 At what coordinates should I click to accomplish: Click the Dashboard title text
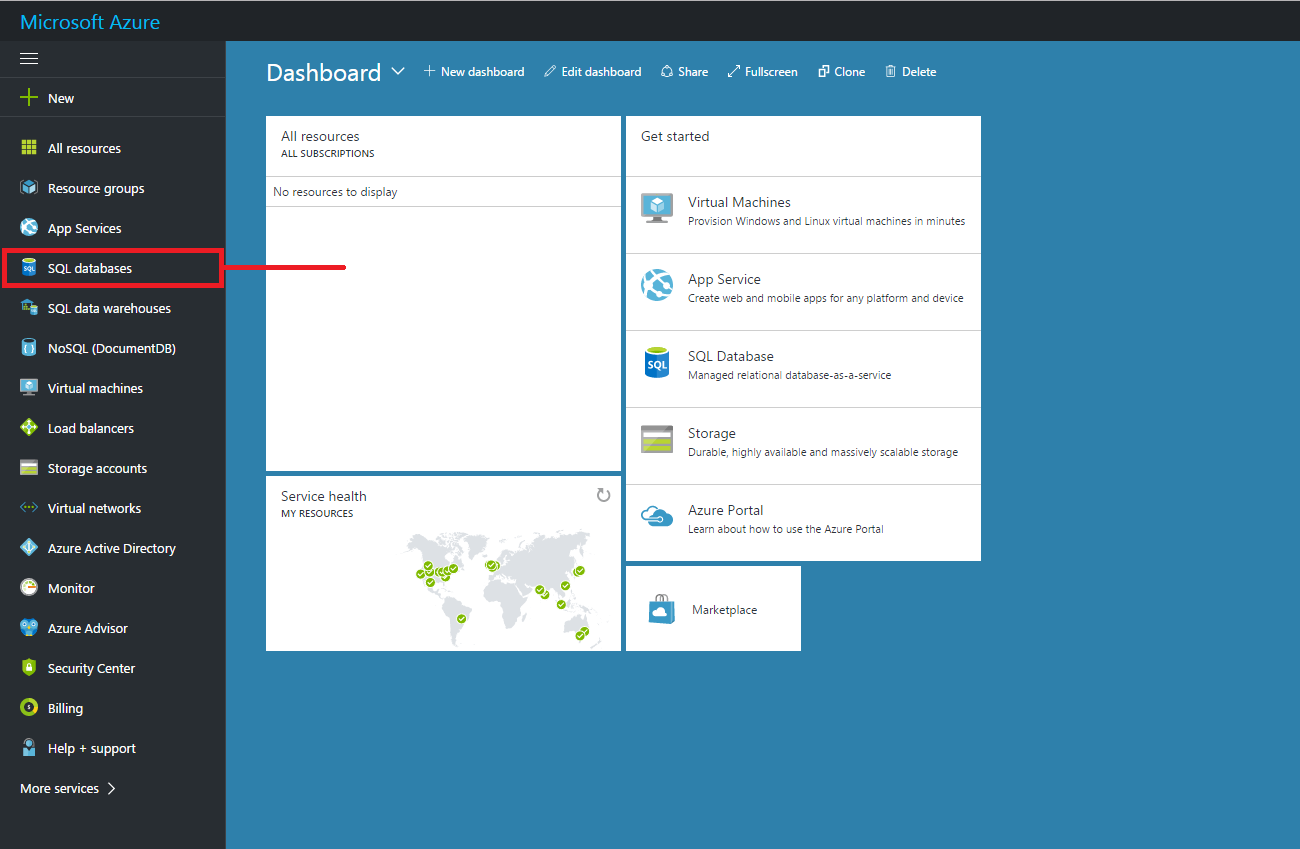click(324, 72)
